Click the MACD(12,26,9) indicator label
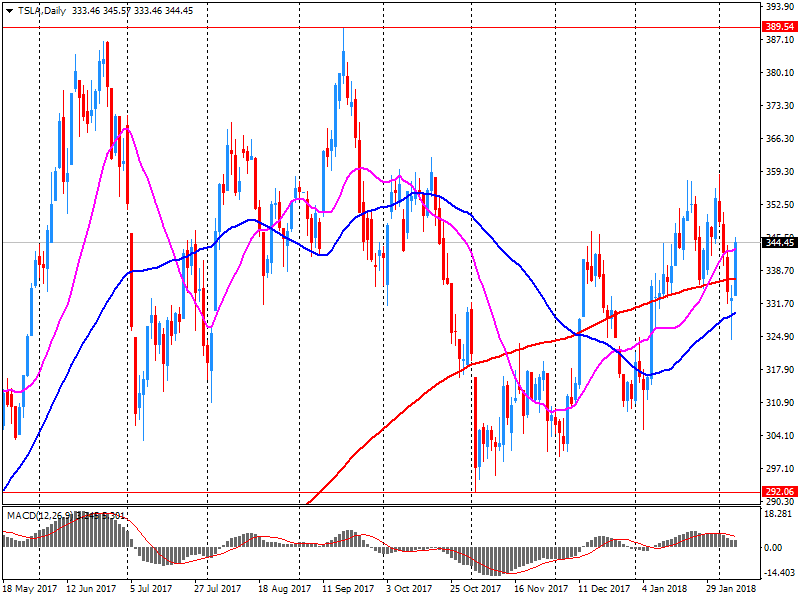Image resolution: width=800 pixels, height=600 pixels. [x=40, y=516]
